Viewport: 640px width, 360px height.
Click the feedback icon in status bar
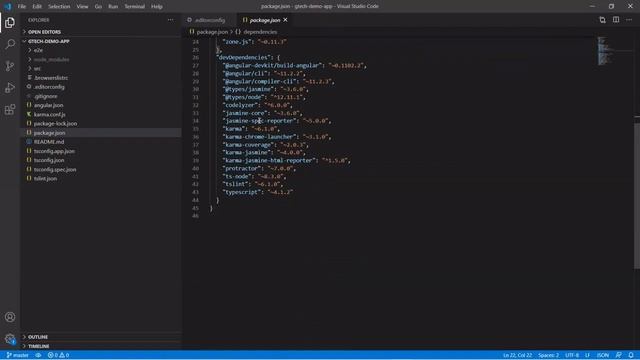click(x=618, y=355)
